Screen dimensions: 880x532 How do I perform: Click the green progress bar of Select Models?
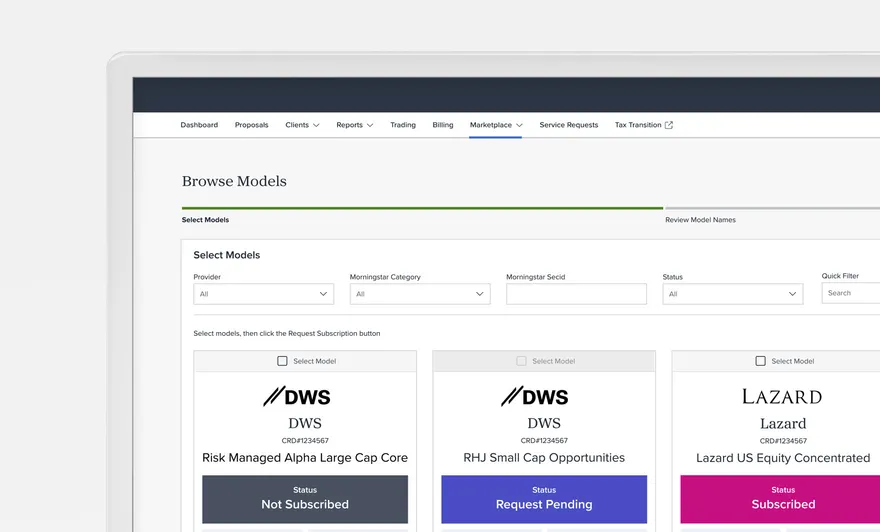422,208
